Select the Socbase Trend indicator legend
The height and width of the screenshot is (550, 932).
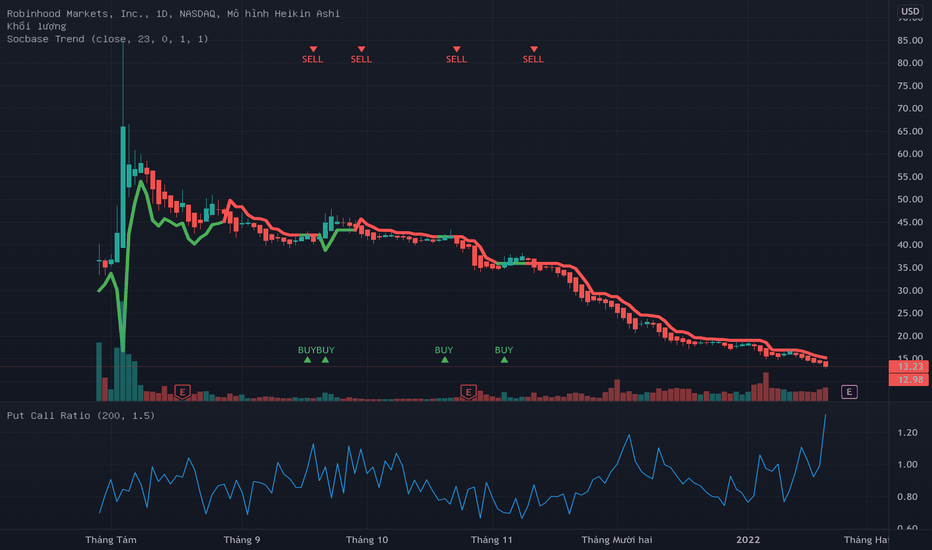(108, 39)
